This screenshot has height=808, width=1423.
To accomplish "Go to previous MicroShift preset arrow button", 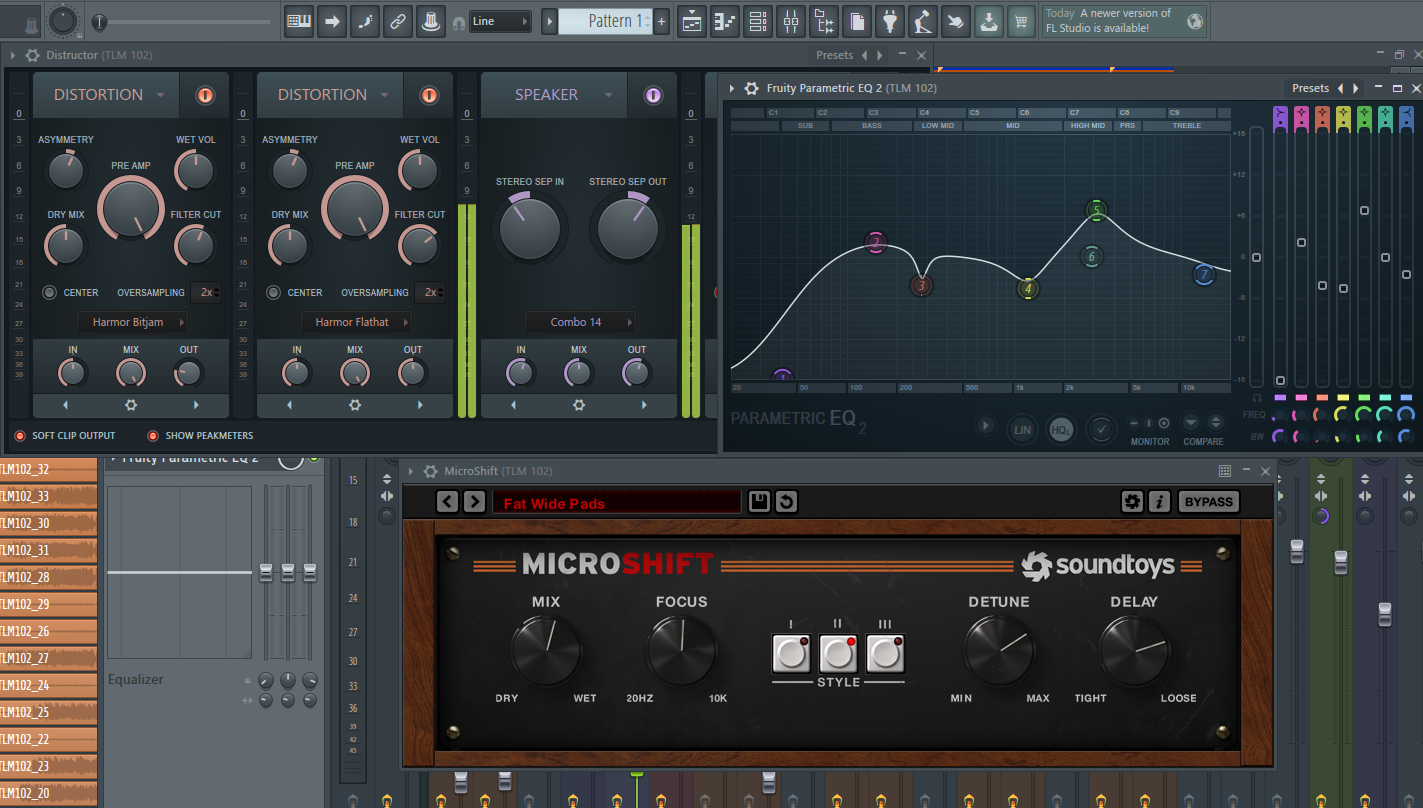I will pos(447,502).
